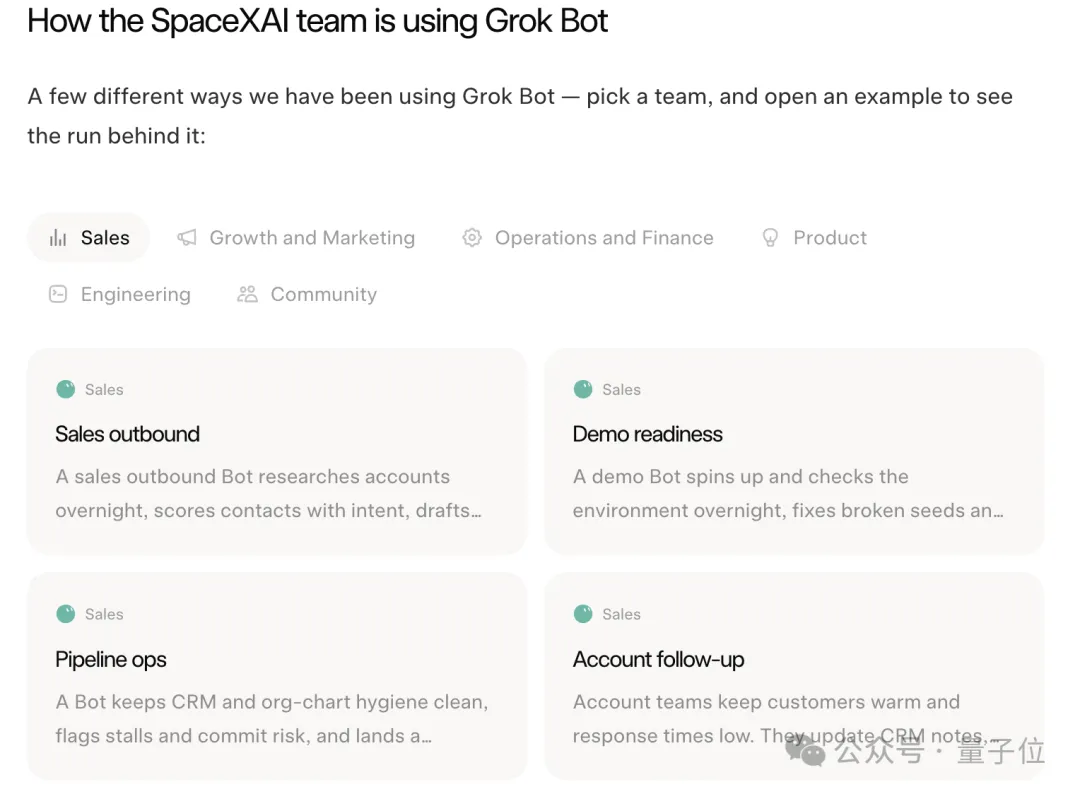
Task: Click green dot icon on Demo readiness card
Action: [x=583, y=389]
